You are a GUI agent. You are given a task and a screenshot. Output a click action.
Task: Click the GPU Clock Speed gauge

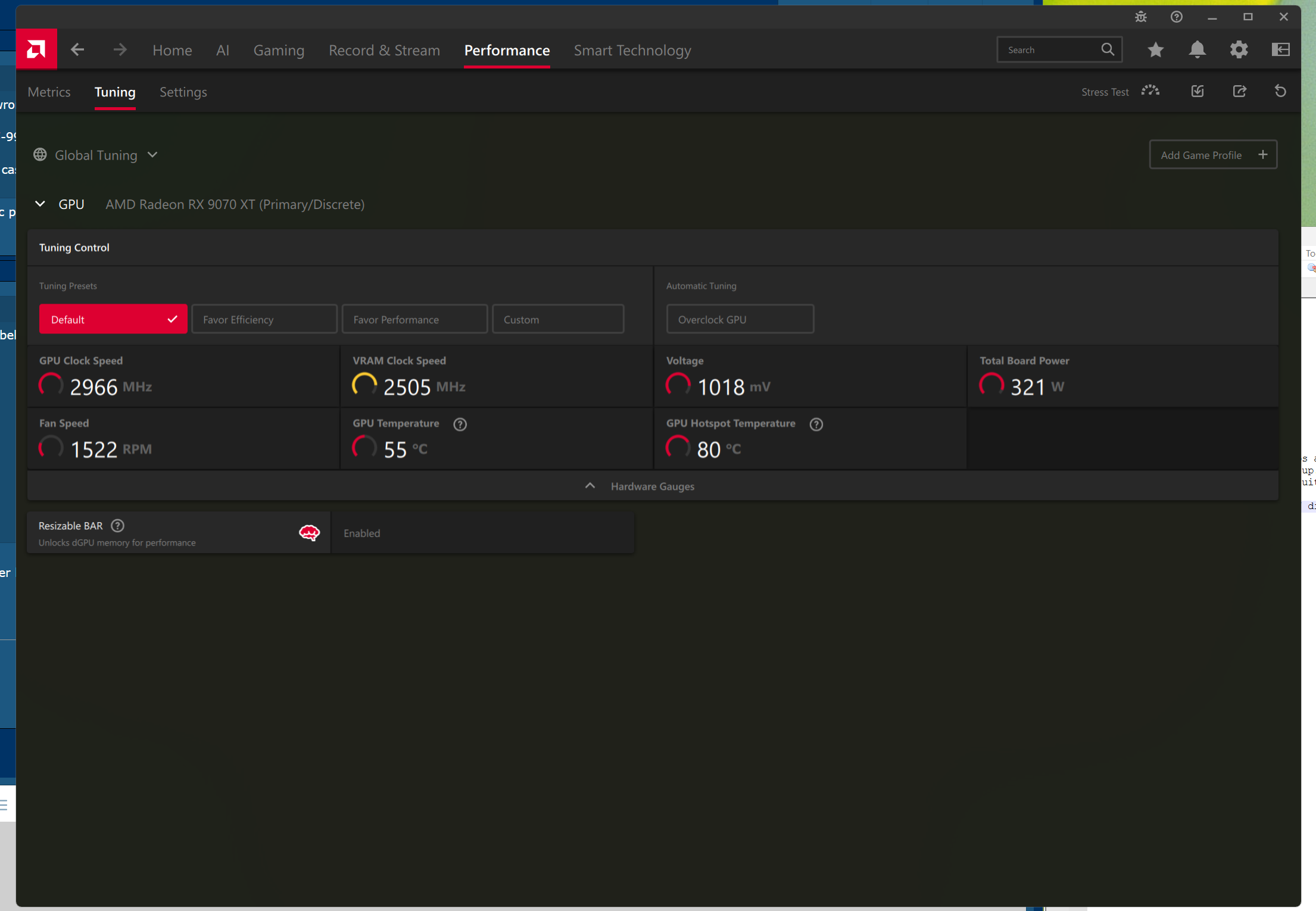[51, 385]
